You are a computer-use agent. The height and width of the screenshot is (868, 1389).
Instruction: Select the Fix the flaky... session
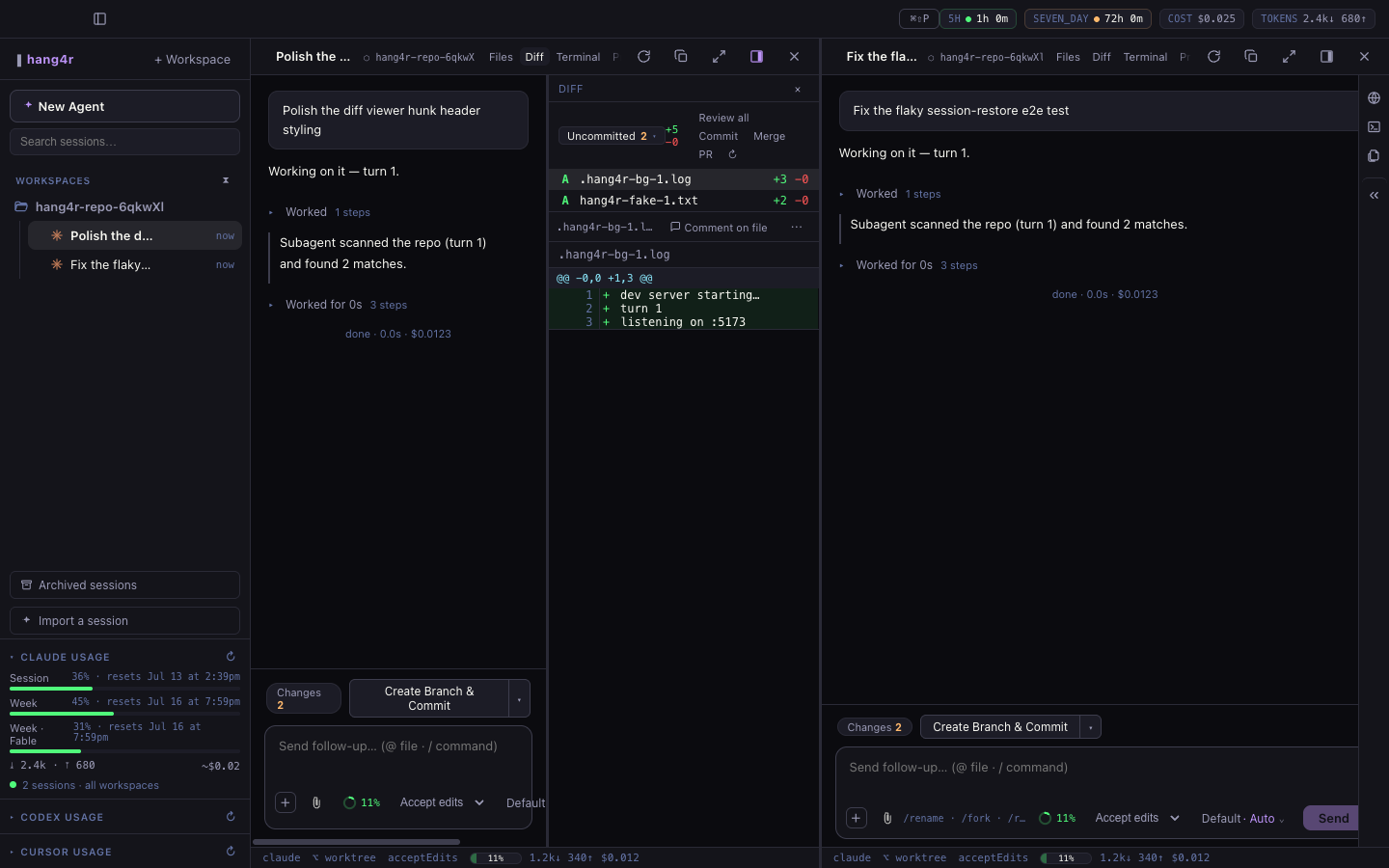(x=134, y=265)
